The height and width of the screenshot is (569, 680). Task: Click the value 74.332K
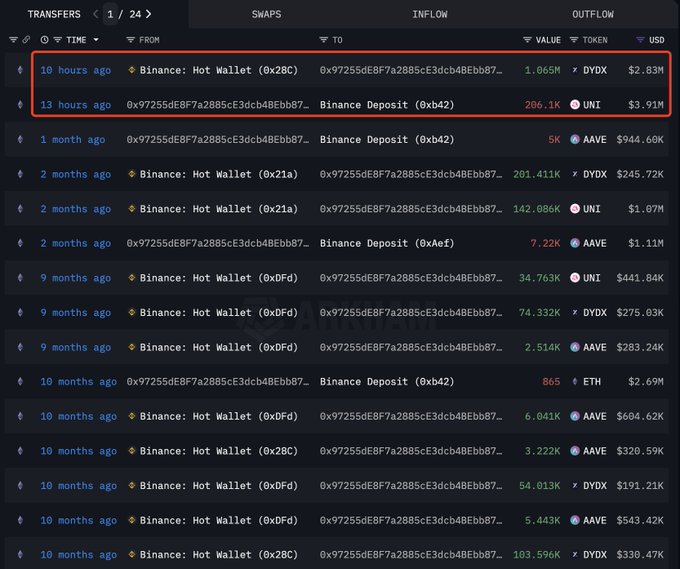coord(539,313)
